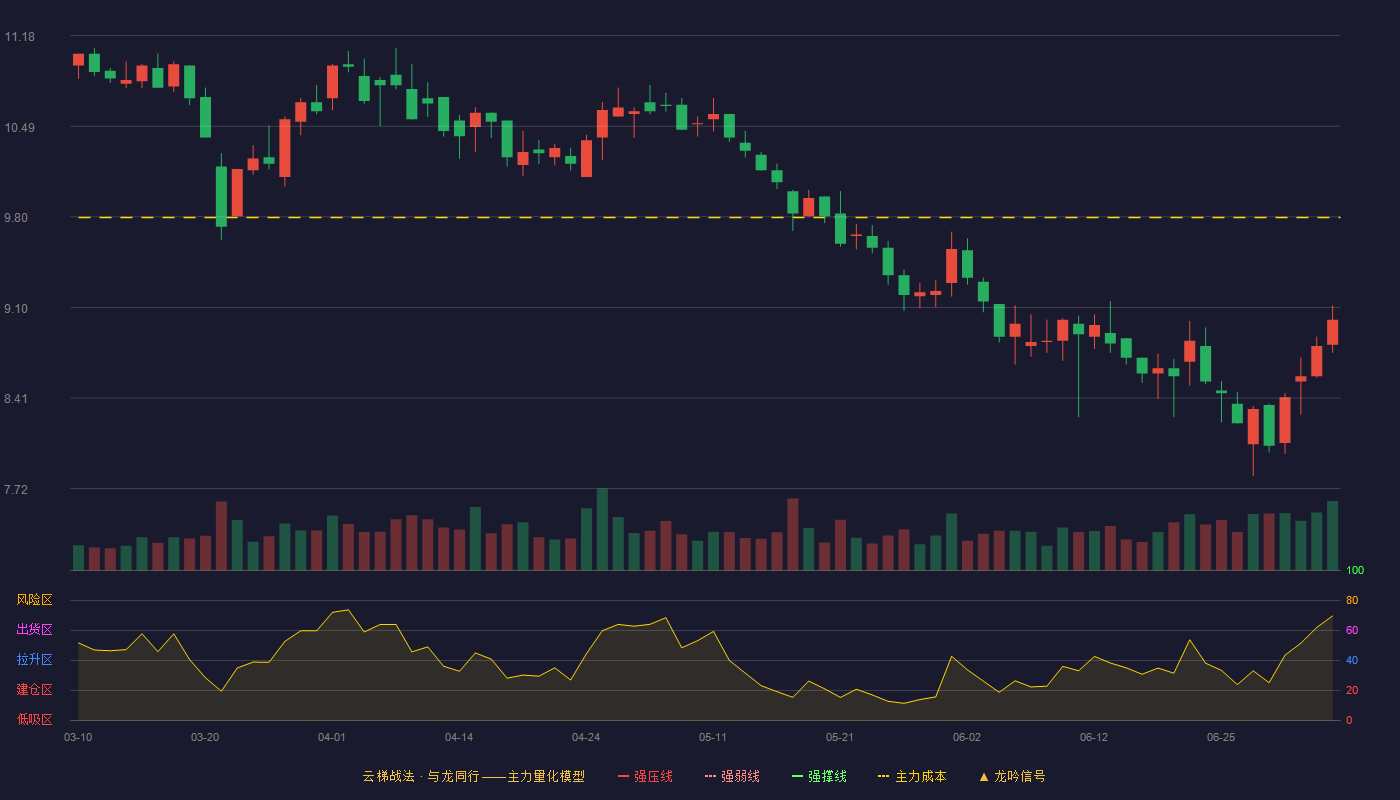This screenshot has height=800, width=1400.
Task: Toggle the 强压线 legend item
Action: coord(645,776)
